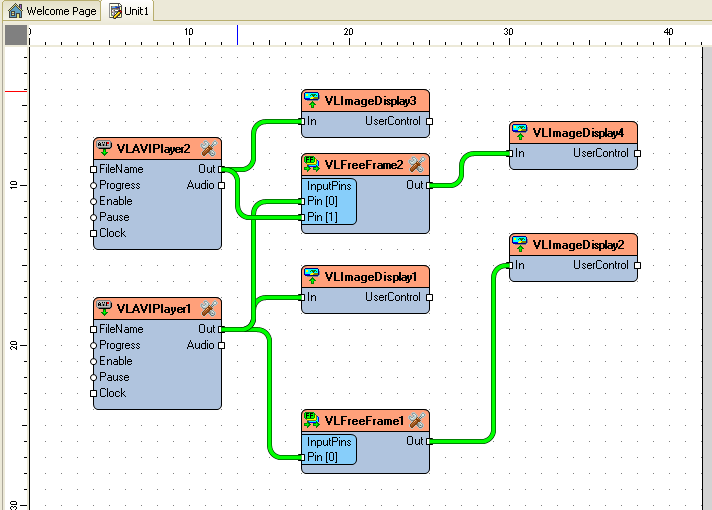Switch to the Welcome Page tab

[53, 10]
